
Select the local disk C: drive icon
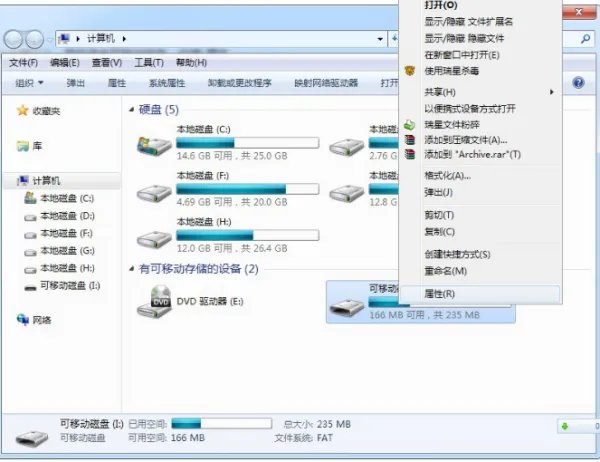pos(154,145)
